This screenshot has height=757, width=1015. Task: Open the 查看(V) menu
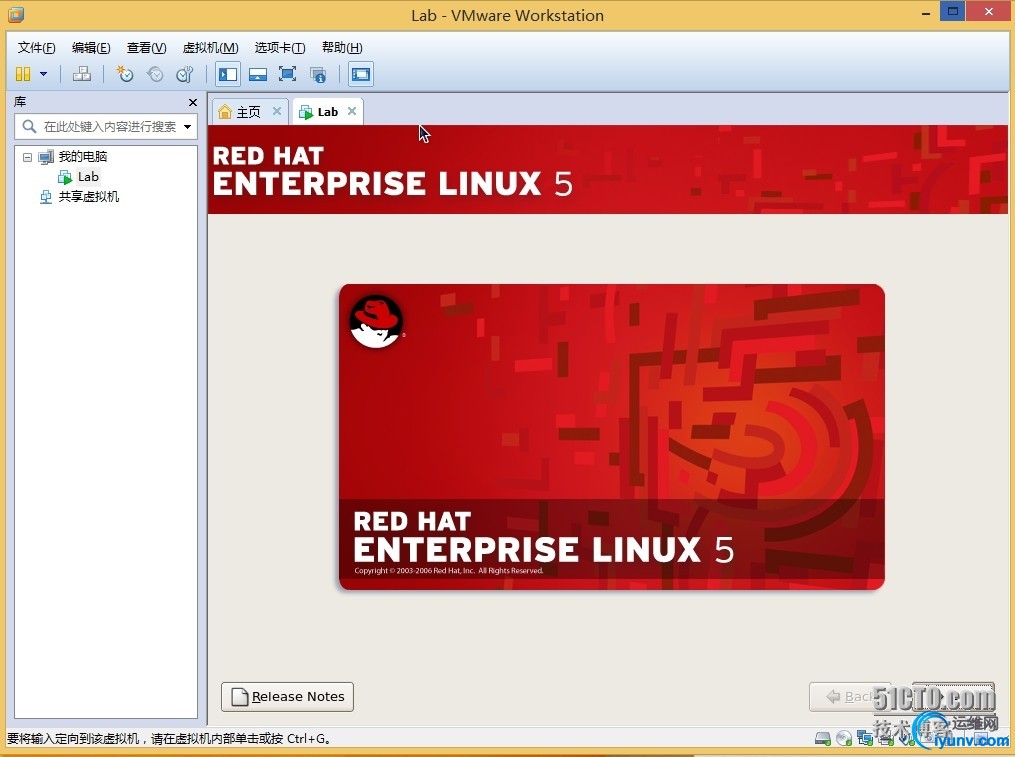[146, 47]
